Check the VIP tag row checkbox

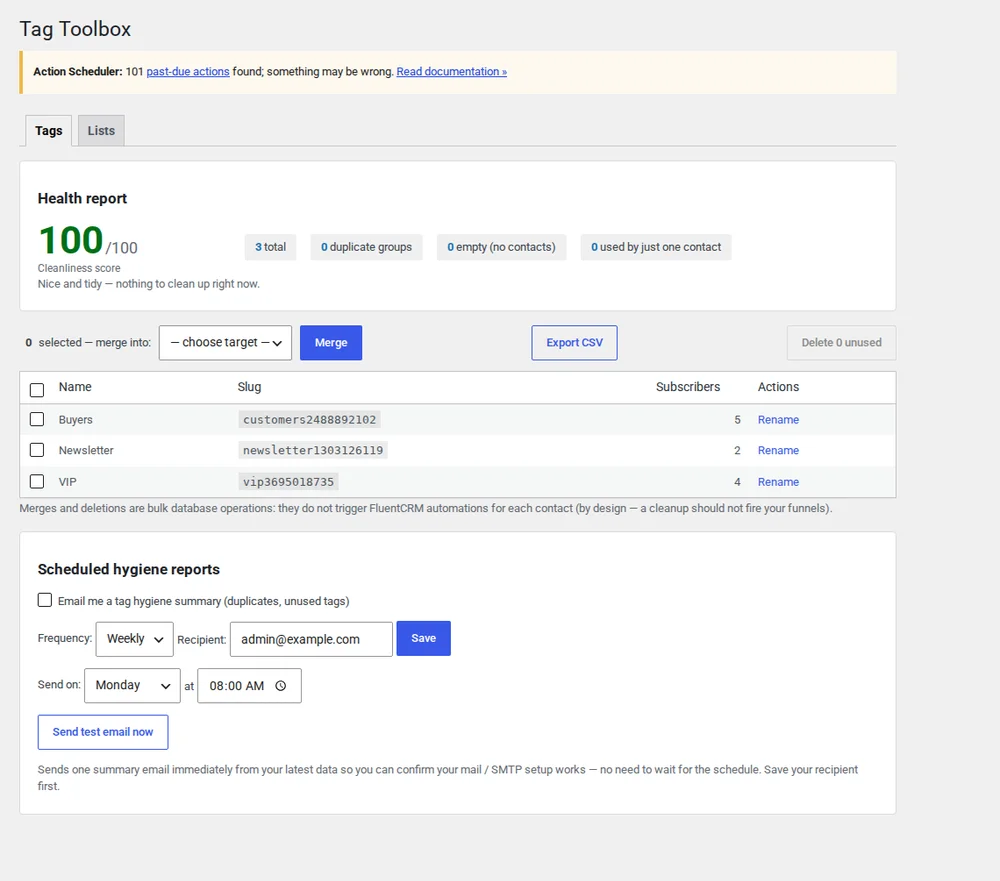tap(37, 481)
